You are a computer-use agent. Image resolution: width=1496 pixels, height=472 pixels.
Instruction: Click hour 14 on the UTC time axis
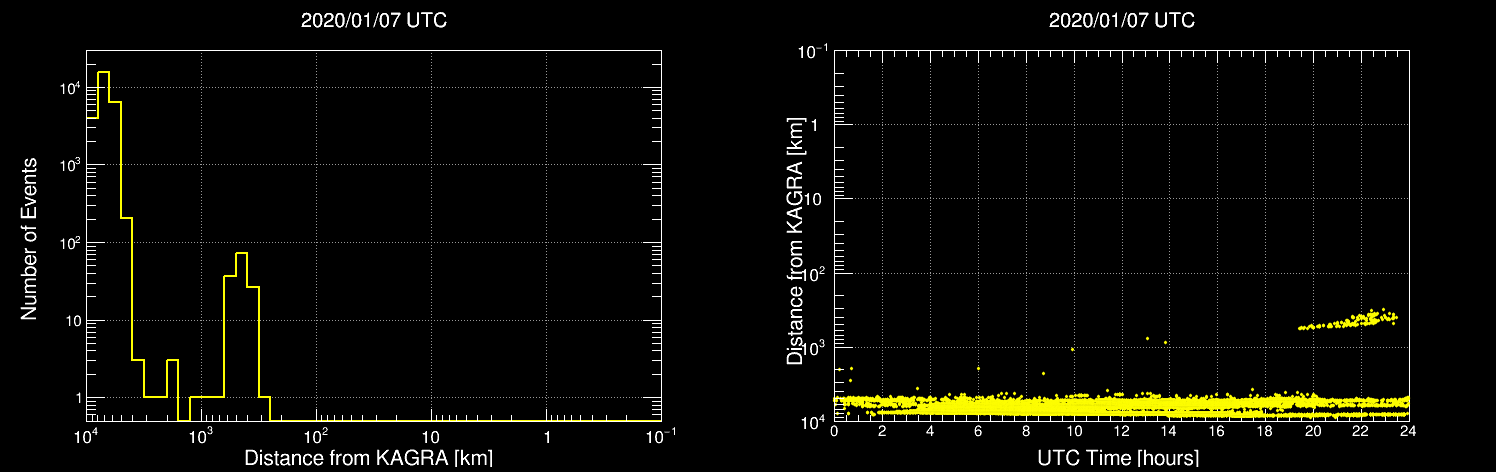coord(1169,431)
